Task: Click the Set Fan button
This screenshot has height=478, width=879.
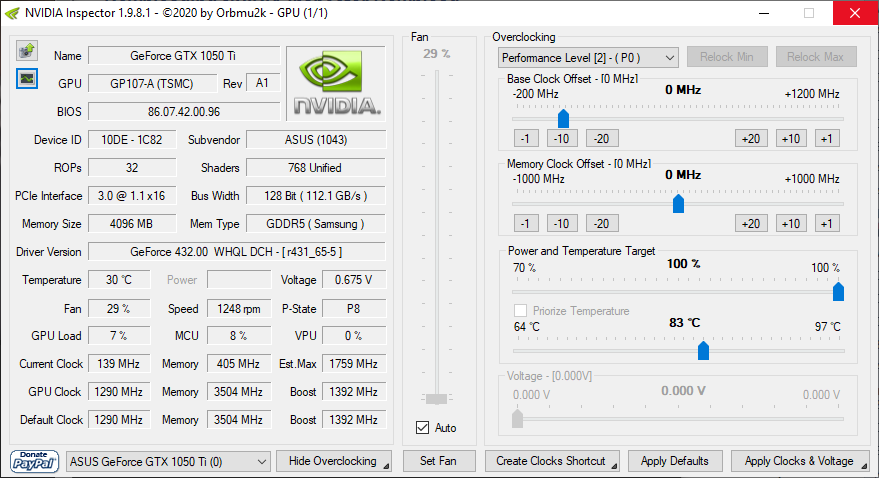Action: pyautogui.click(x=438, y=461)
